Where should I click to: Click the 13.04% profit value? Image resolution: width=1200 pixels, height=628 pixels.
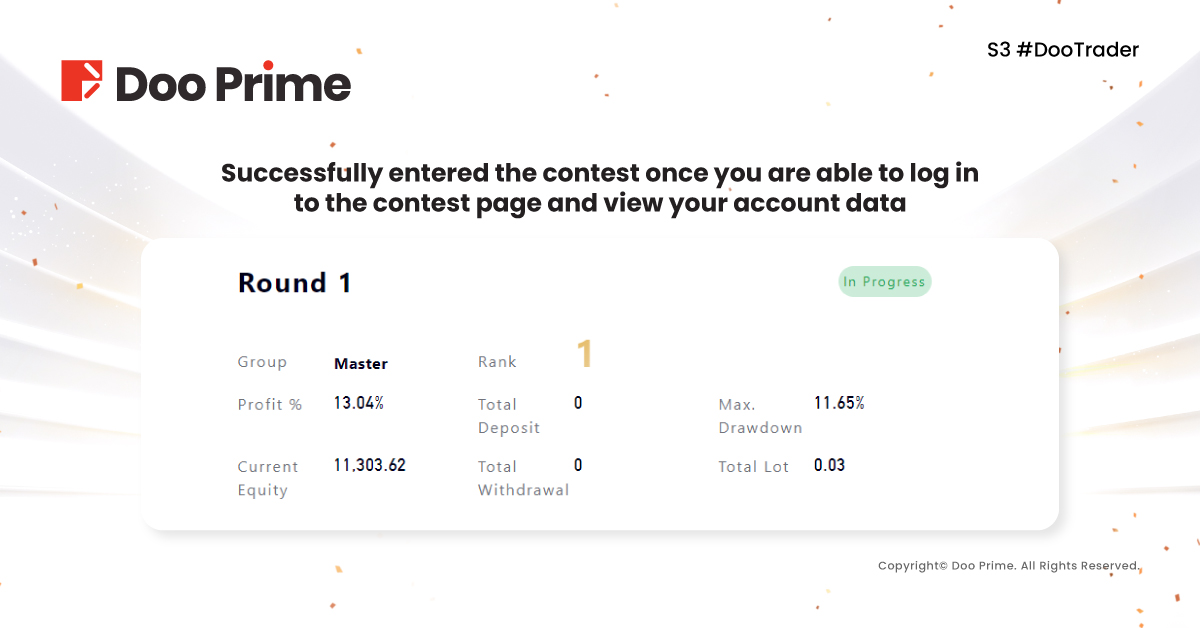tap(359, 403)
